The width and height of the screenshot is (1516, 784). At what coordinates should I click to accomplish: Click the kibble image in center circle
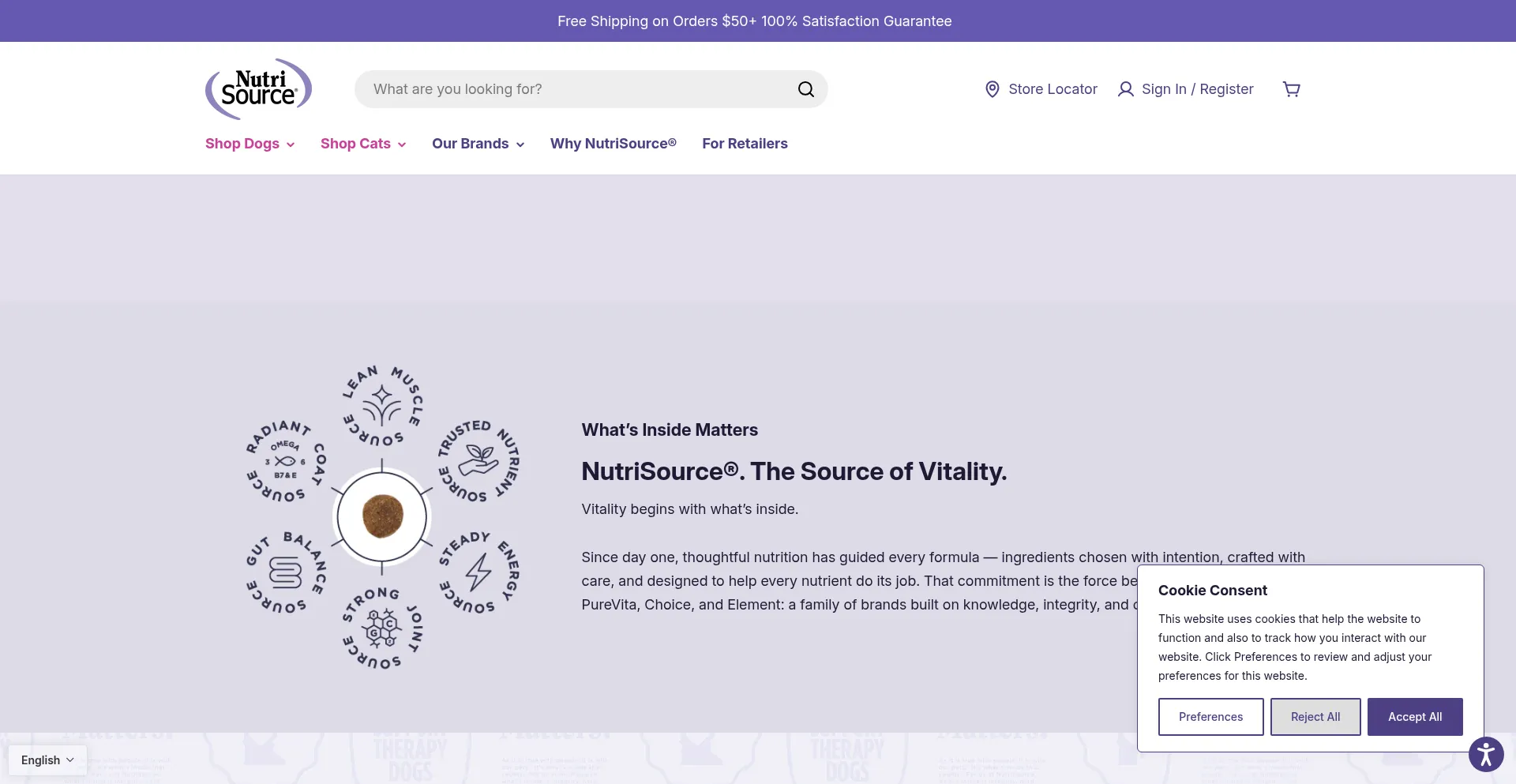[382, 516]
